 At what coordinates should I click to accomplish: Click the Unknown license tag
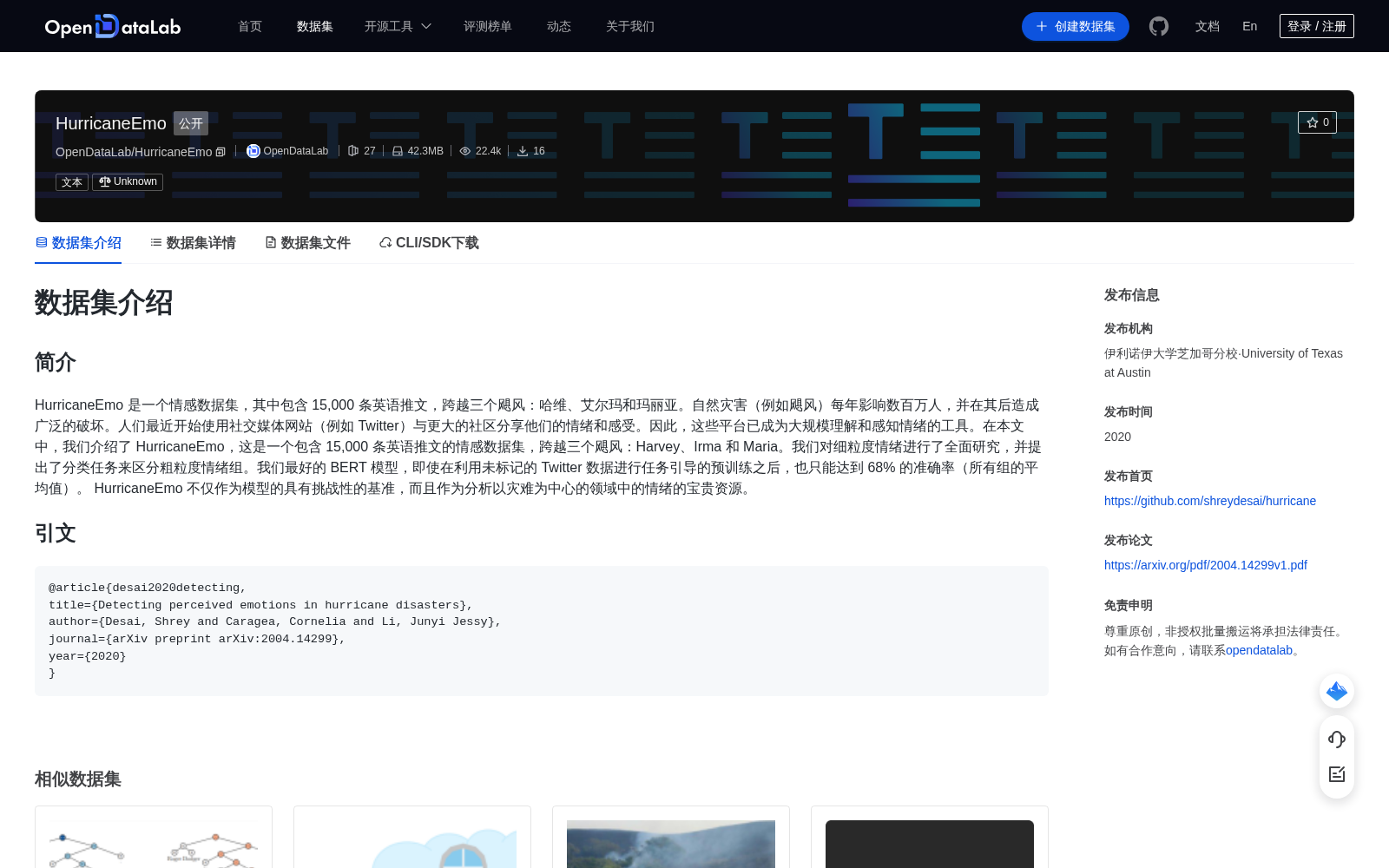[x=128, y=182]
